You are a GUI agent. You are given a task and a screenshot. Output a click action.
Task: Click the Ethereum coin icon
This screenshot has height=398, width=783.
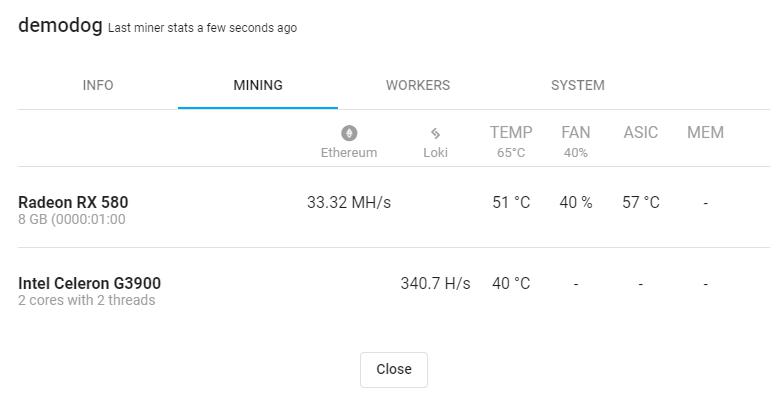tap(349, 133)
